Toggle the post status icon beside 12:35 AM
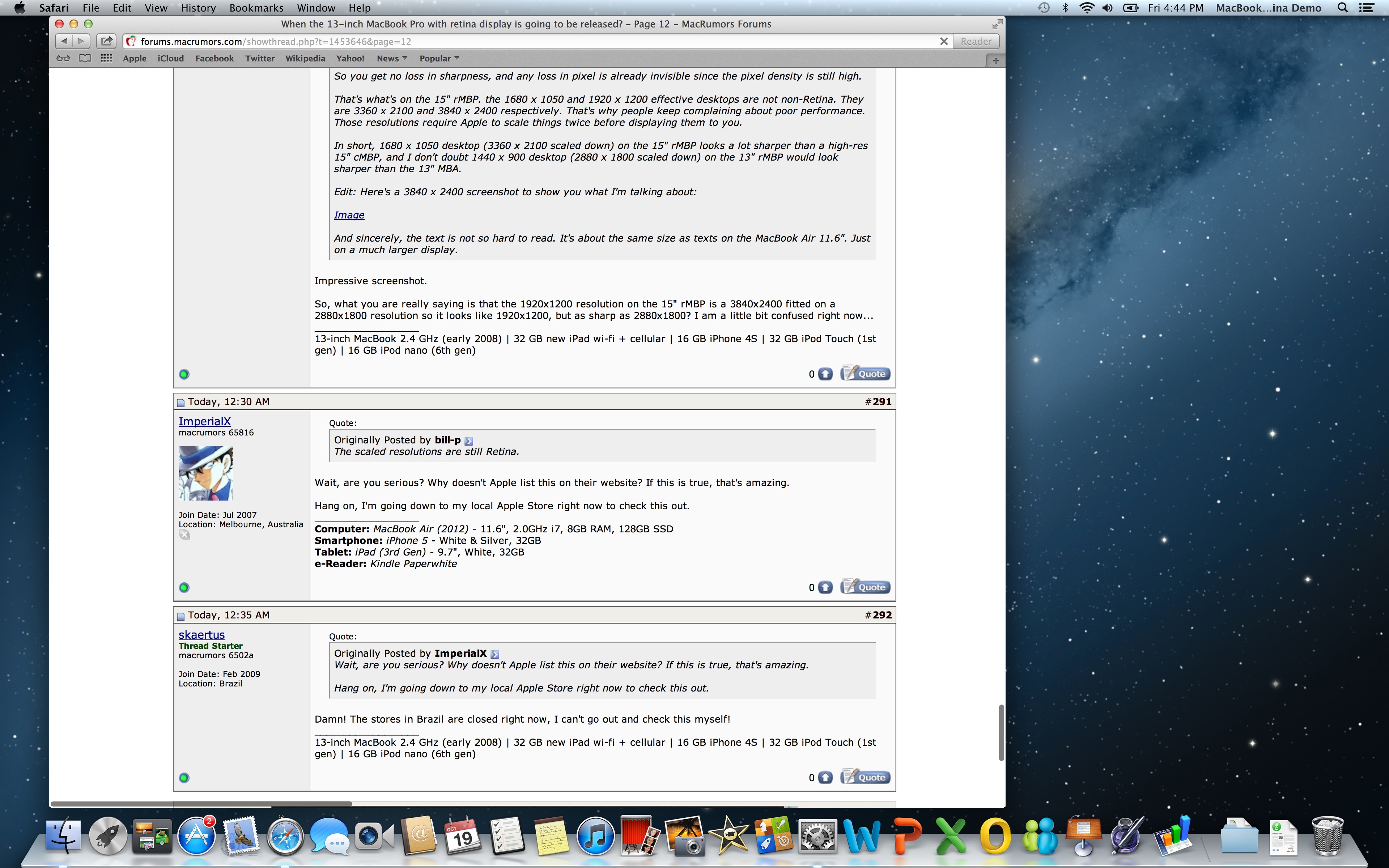Screen dimensions: 1389x868 [x=181, y=616]
